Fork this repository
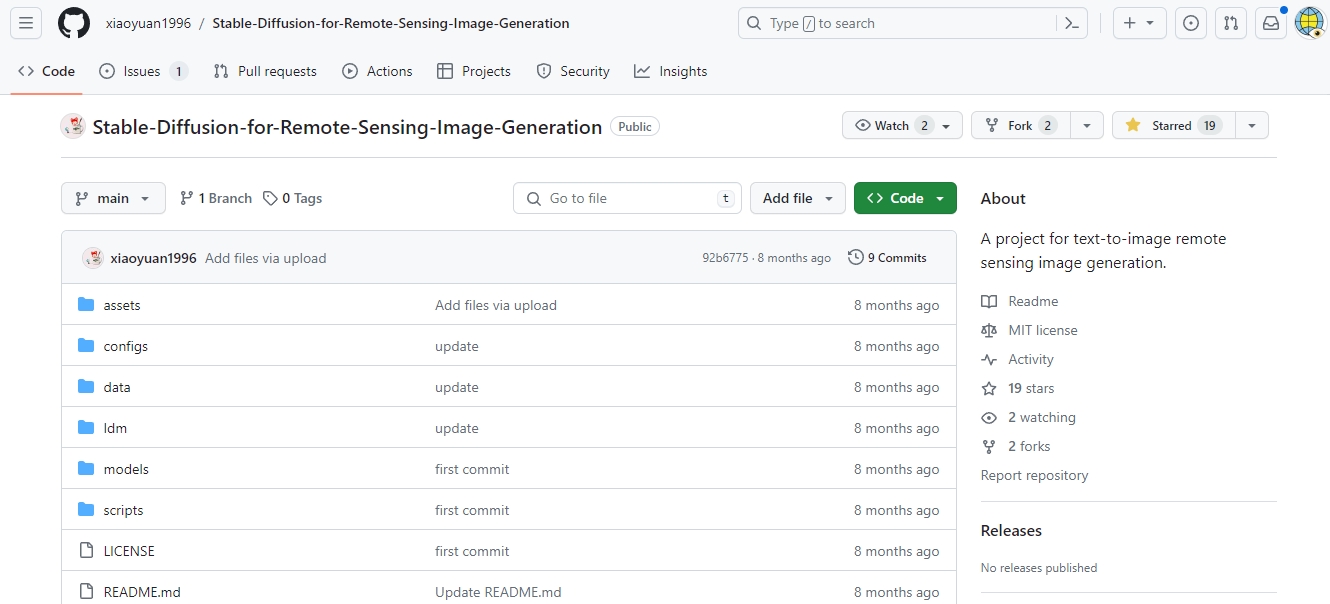This screenshot has width=1330, height=604. coord(1021,125)
